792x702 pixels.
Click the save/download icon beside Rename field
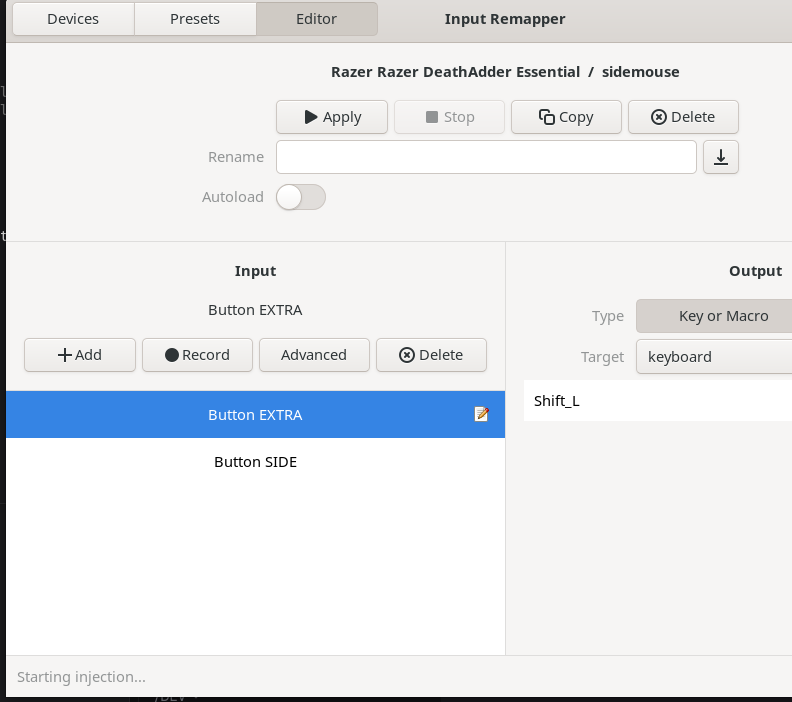point(721,157)
